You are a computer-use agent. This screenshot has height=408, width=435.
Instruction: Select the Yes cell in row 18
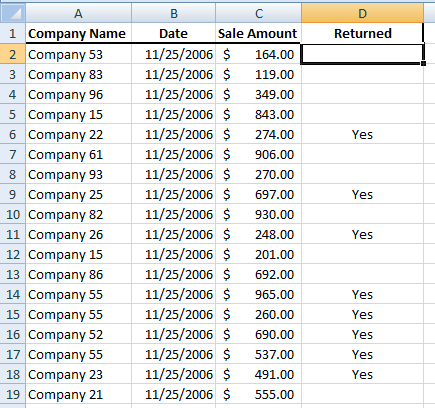(x=362, y=374)
